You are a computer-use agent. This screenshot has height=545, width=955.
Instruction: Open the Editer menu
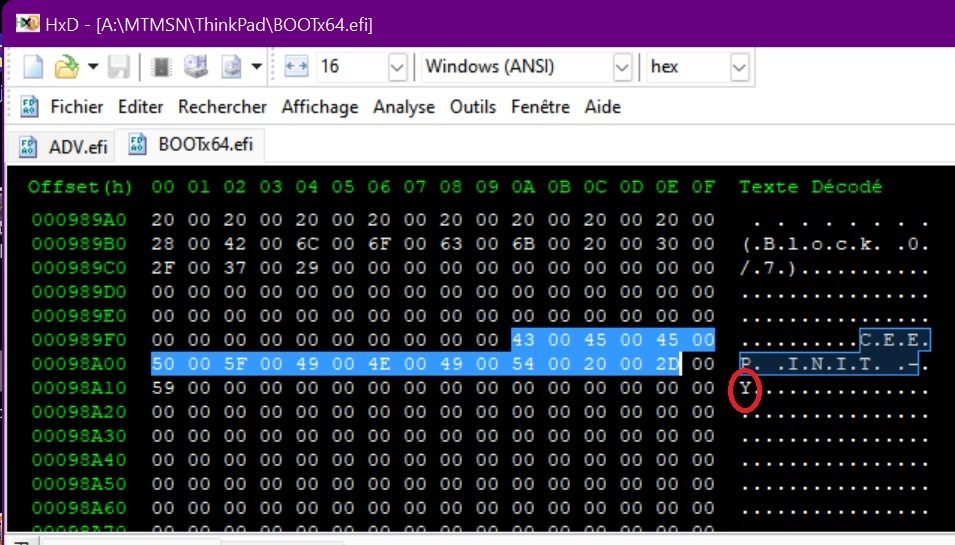tap(140, 107)
